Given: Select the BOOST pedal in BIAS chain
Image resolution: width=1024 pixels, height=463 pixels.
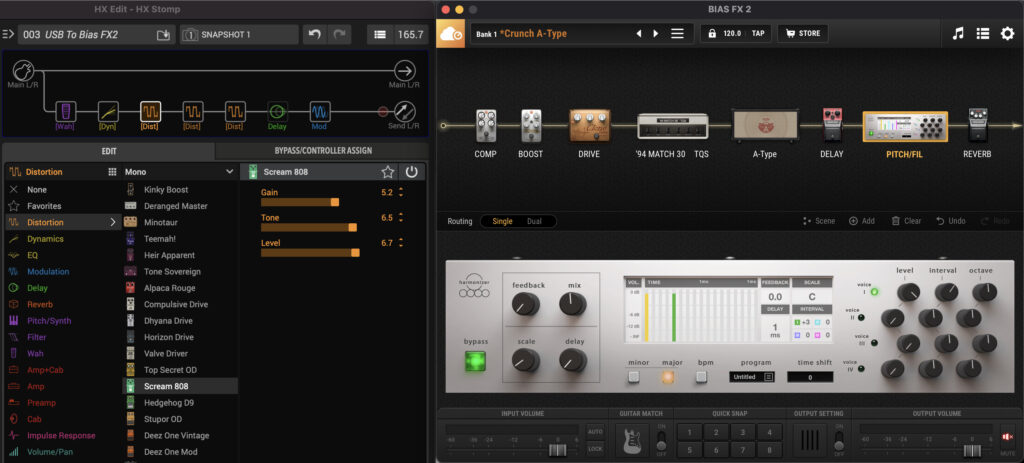Looking at the screenshot, I should pyautogui.click(x=531, y=126).
